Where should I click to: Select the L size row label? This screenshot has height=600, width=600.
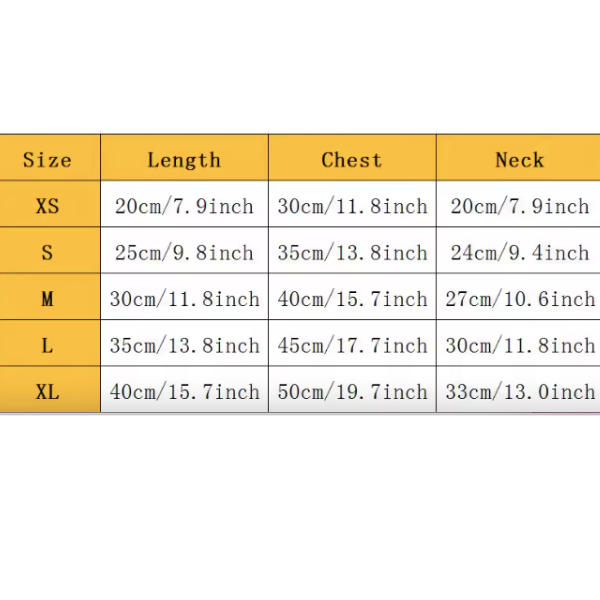pyautogui.click(x=48, y=345)
